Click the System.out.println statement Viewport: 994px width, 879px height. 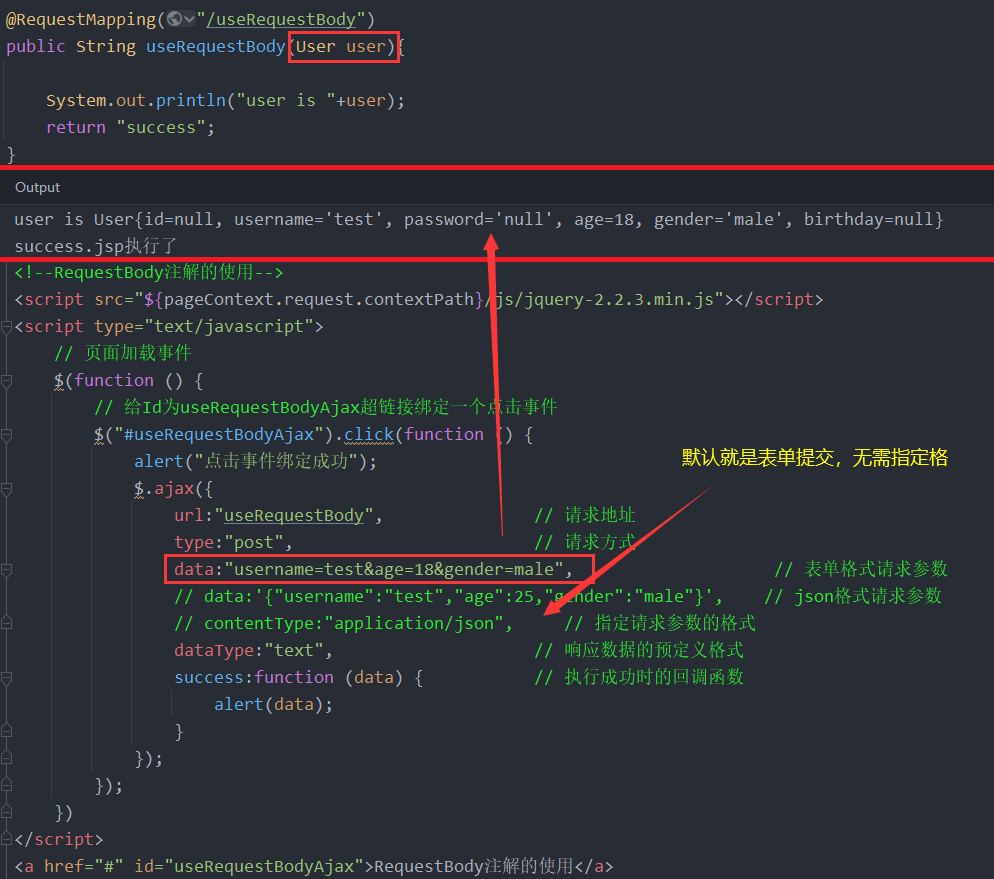point(225,100)
